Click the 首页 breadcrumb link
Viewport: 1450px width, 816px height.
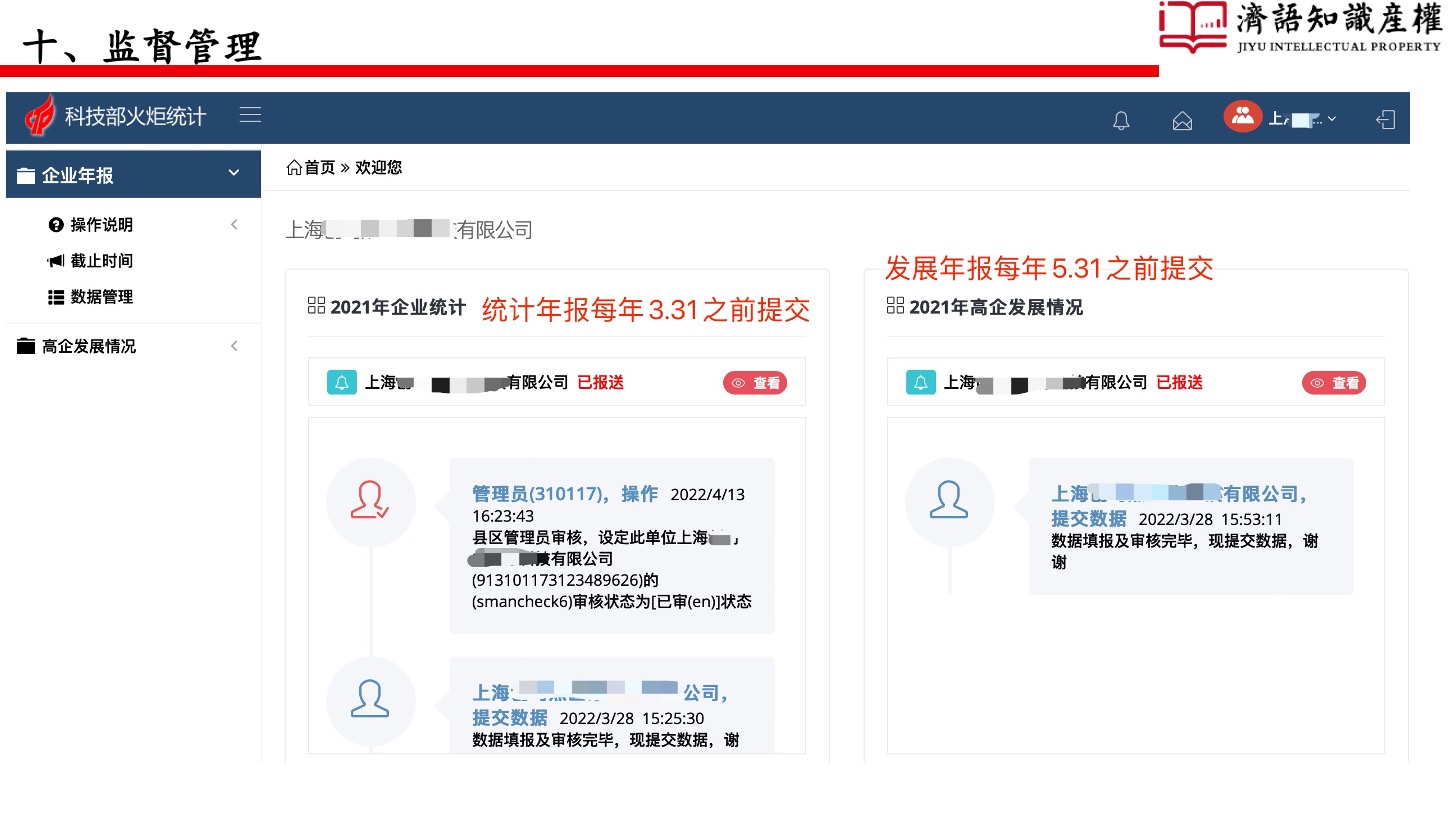pos(320,168)
